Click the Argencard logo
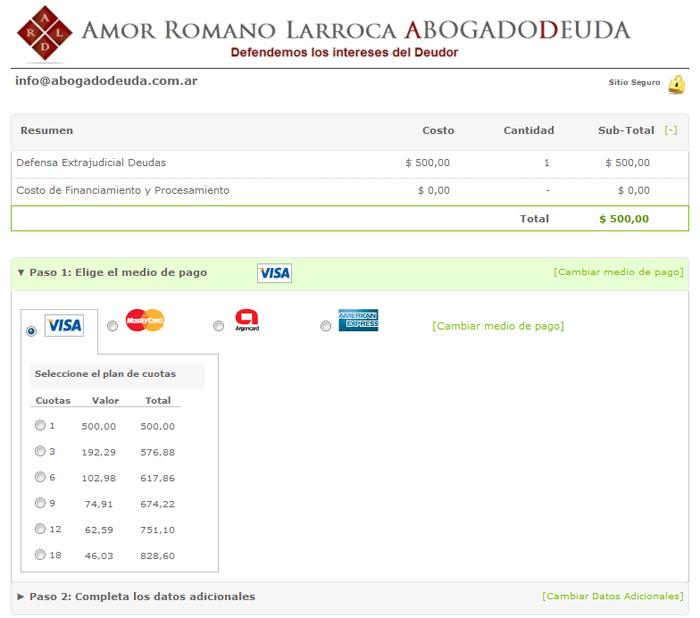The image size is (700, 618). coord(247,321)
